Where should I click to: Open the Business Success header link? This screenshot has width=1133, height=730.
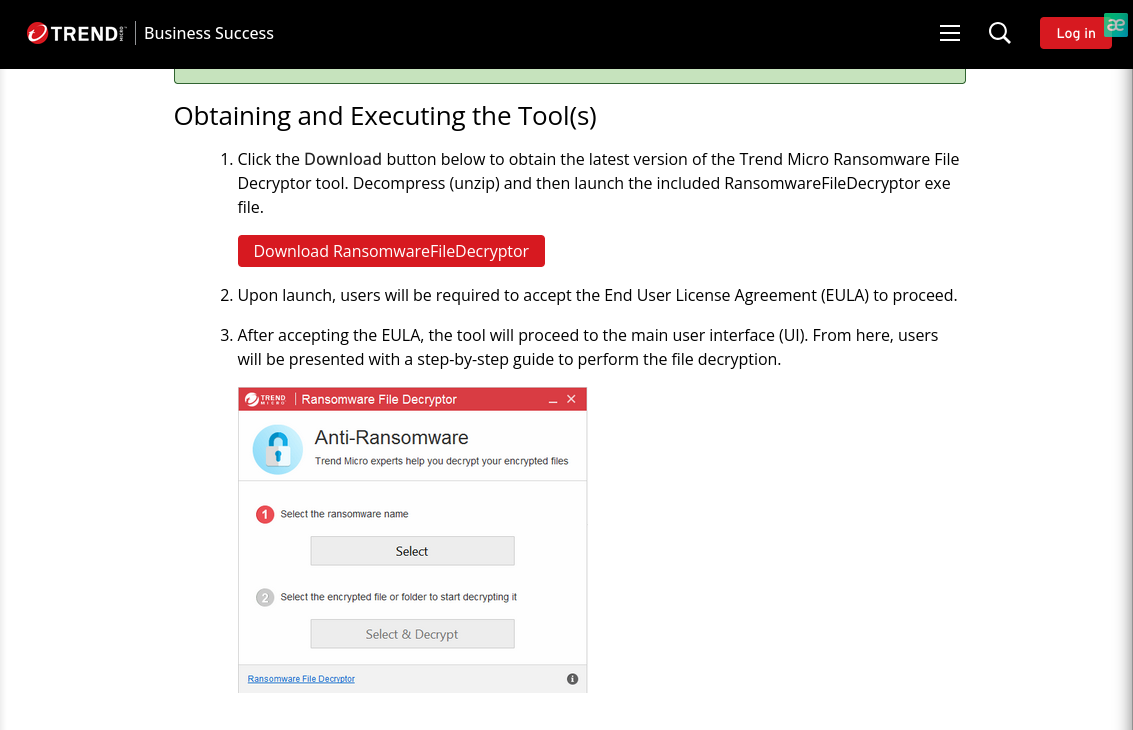coord(209,33)
